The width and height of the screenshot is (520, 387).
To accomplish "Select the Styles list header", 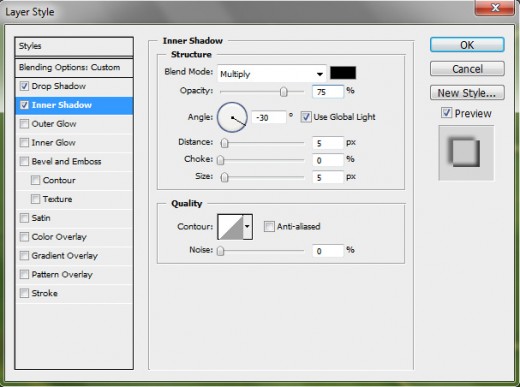I will (x=74, y=46).
